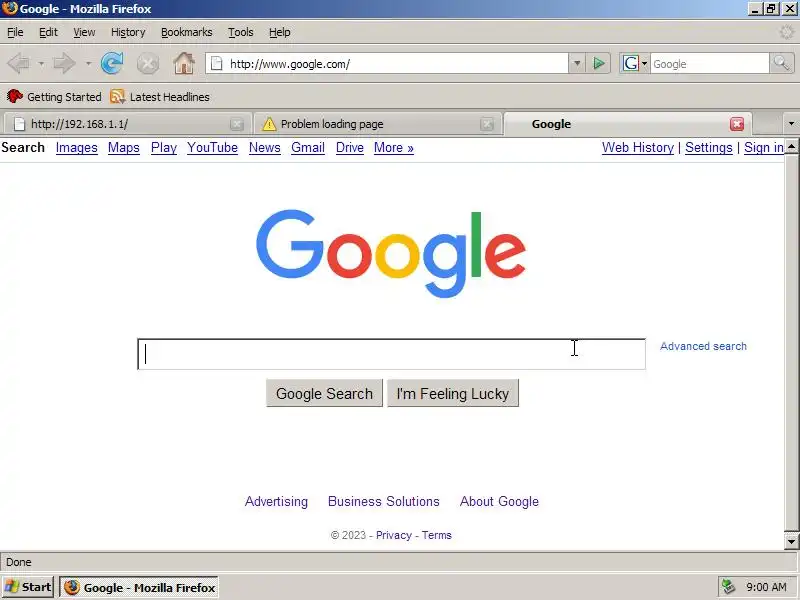
Task: Expand the More » link
Action: pyautogui.click(x=394, y=147)
